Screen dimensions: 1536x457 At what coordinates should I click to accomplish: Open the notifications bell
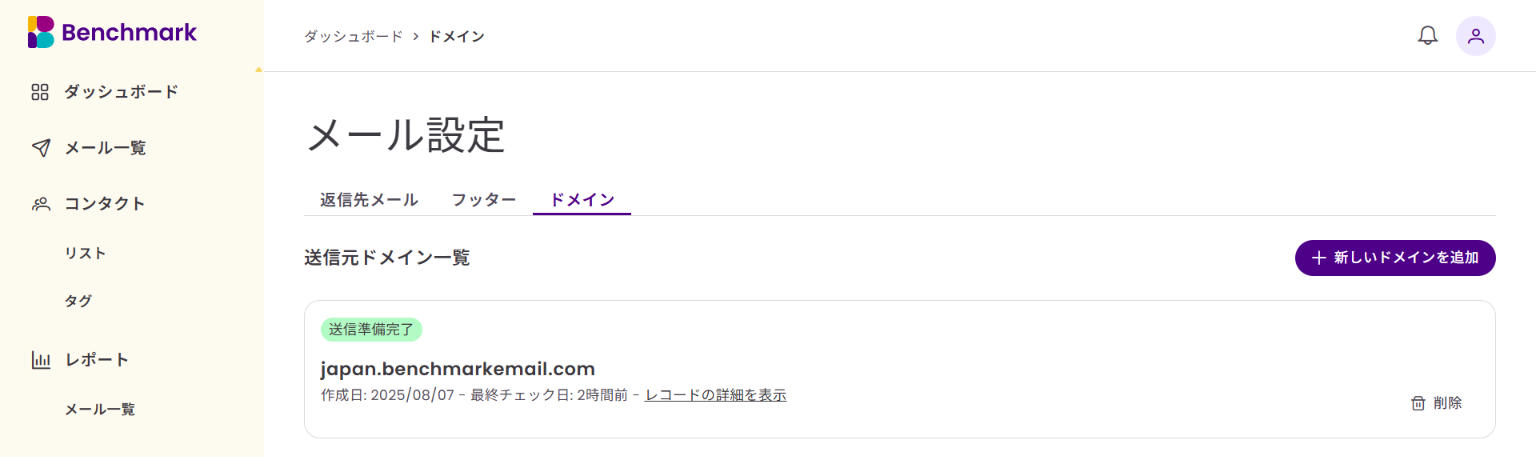[1428, 36]
